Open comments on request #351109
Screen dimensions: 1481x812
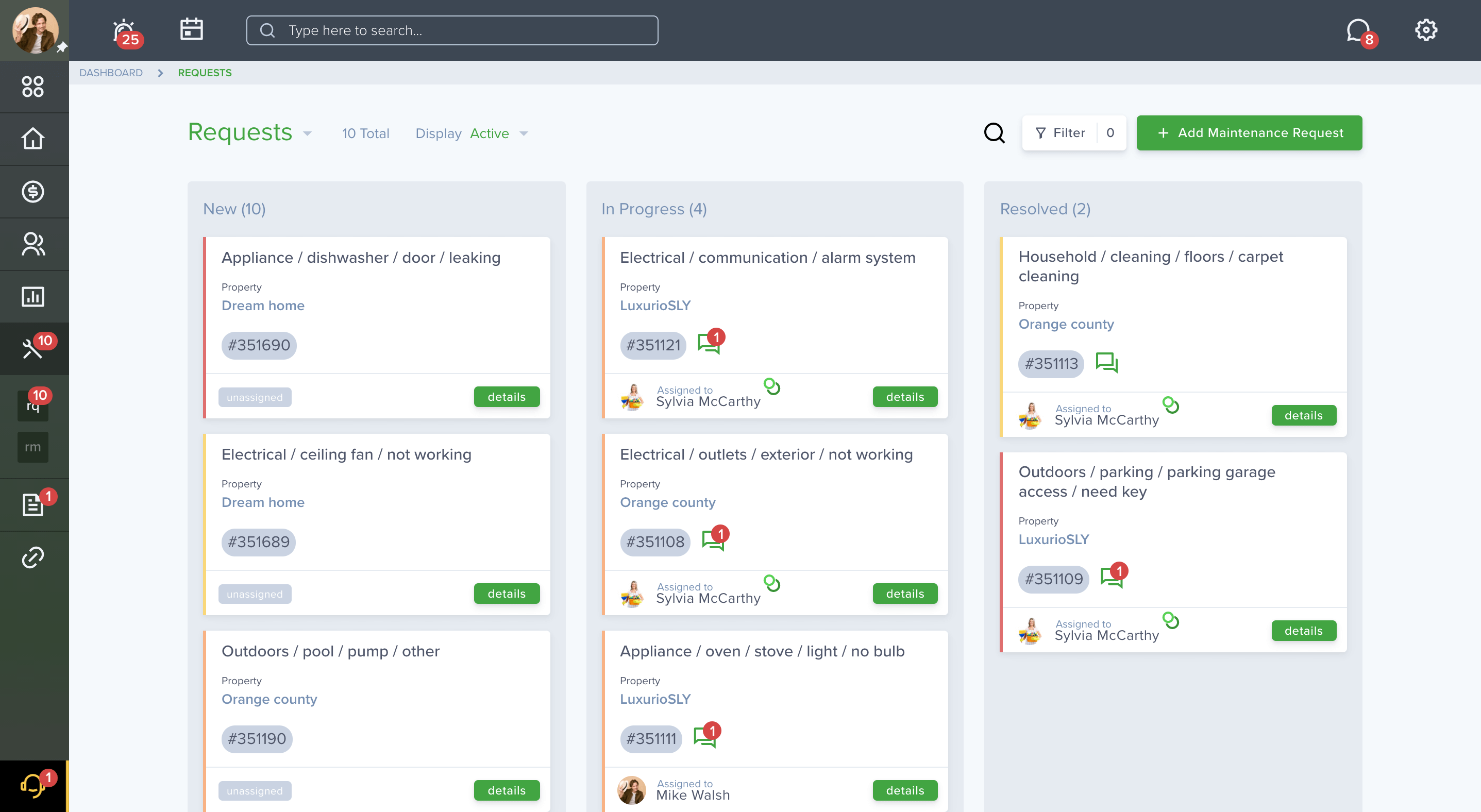click(x=1114, y=575)
